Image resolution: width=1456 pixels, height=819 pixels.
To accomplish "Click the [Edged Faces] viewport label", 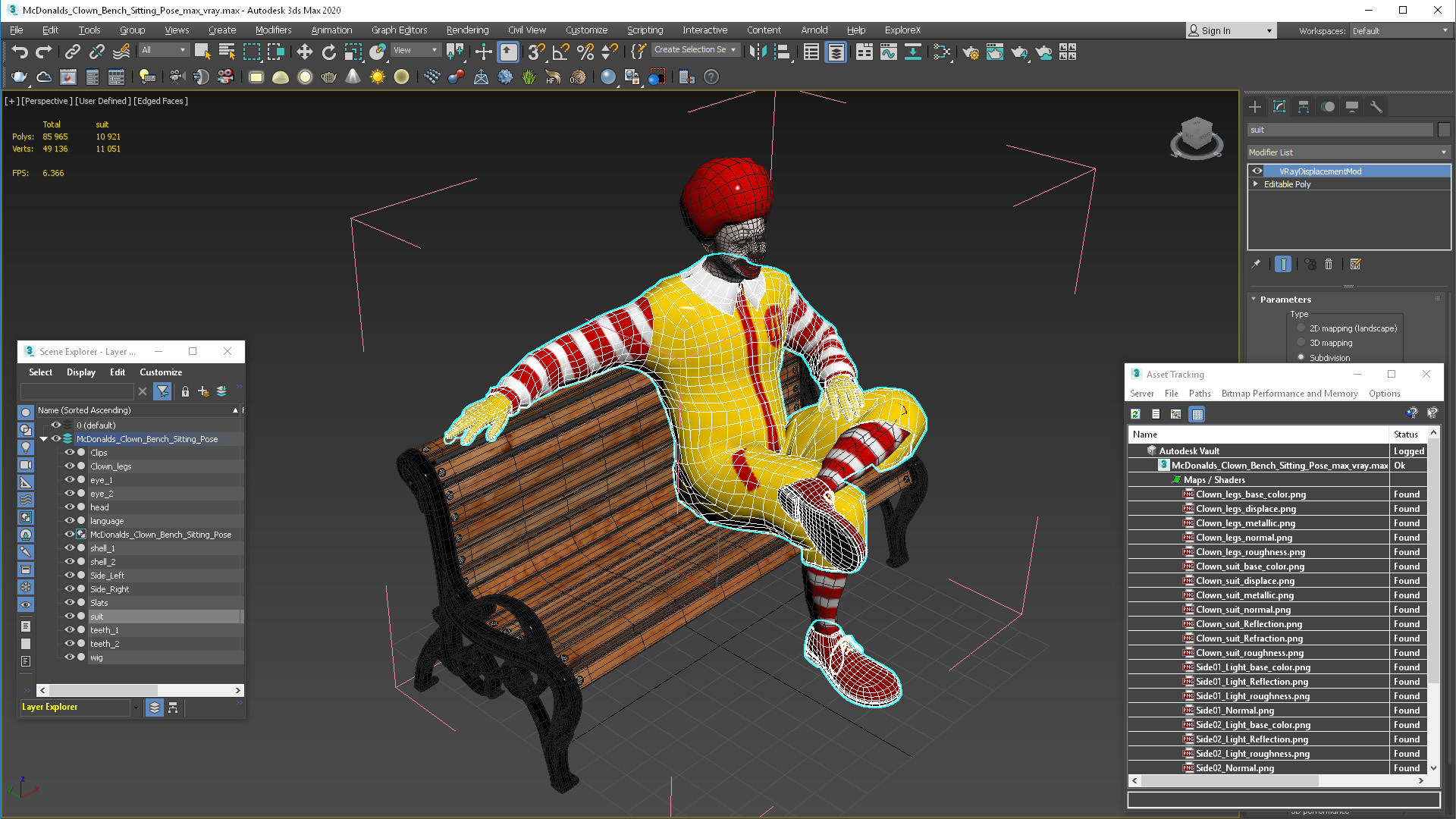I will 161,101.
